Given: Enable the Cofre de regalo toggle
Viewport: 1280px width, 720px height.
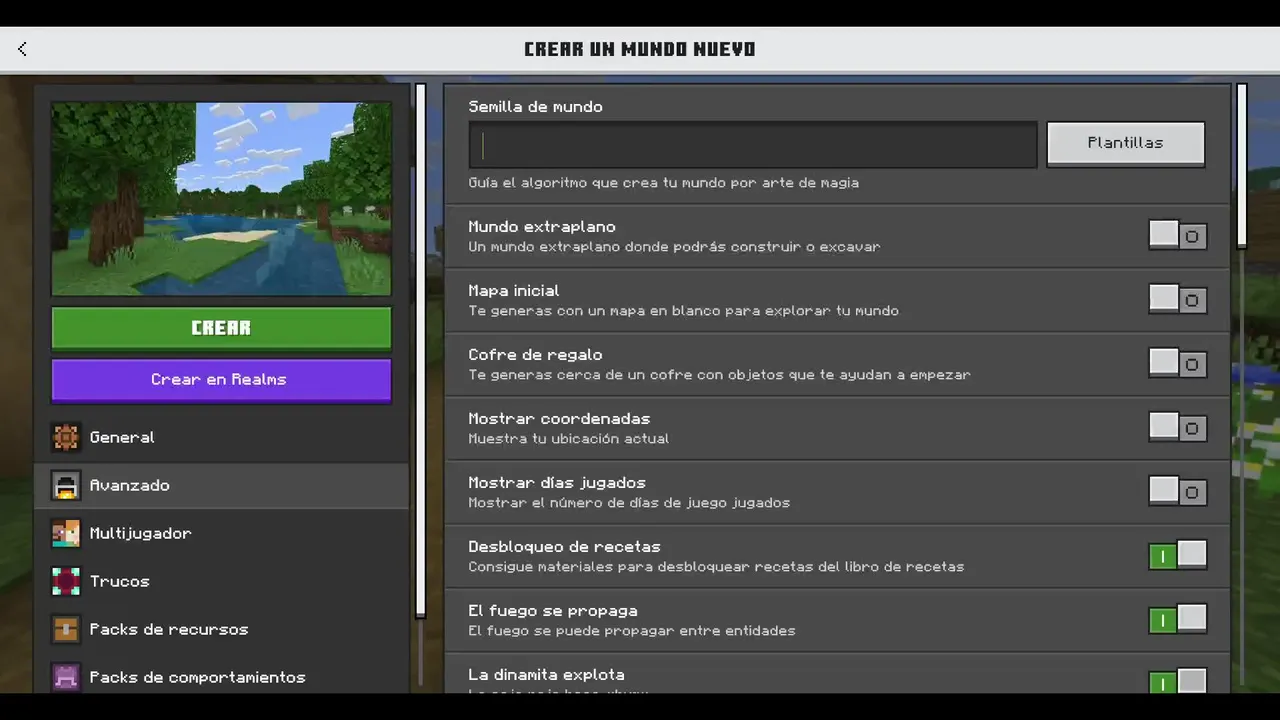Looking at the screenshot, I should 1177,364.
